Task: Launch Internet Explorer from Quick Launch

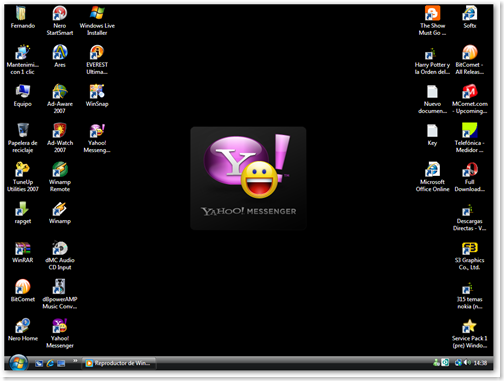Action: point(50,363)
